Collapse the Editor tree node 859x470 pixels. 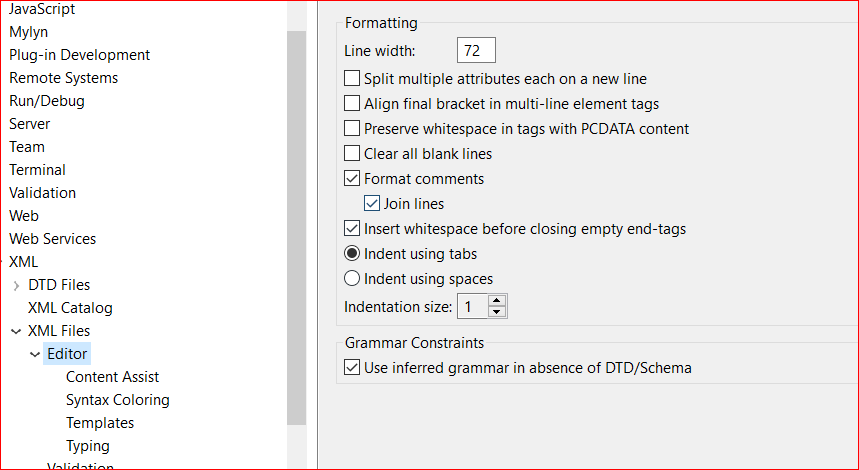click(x=36, y=355)
